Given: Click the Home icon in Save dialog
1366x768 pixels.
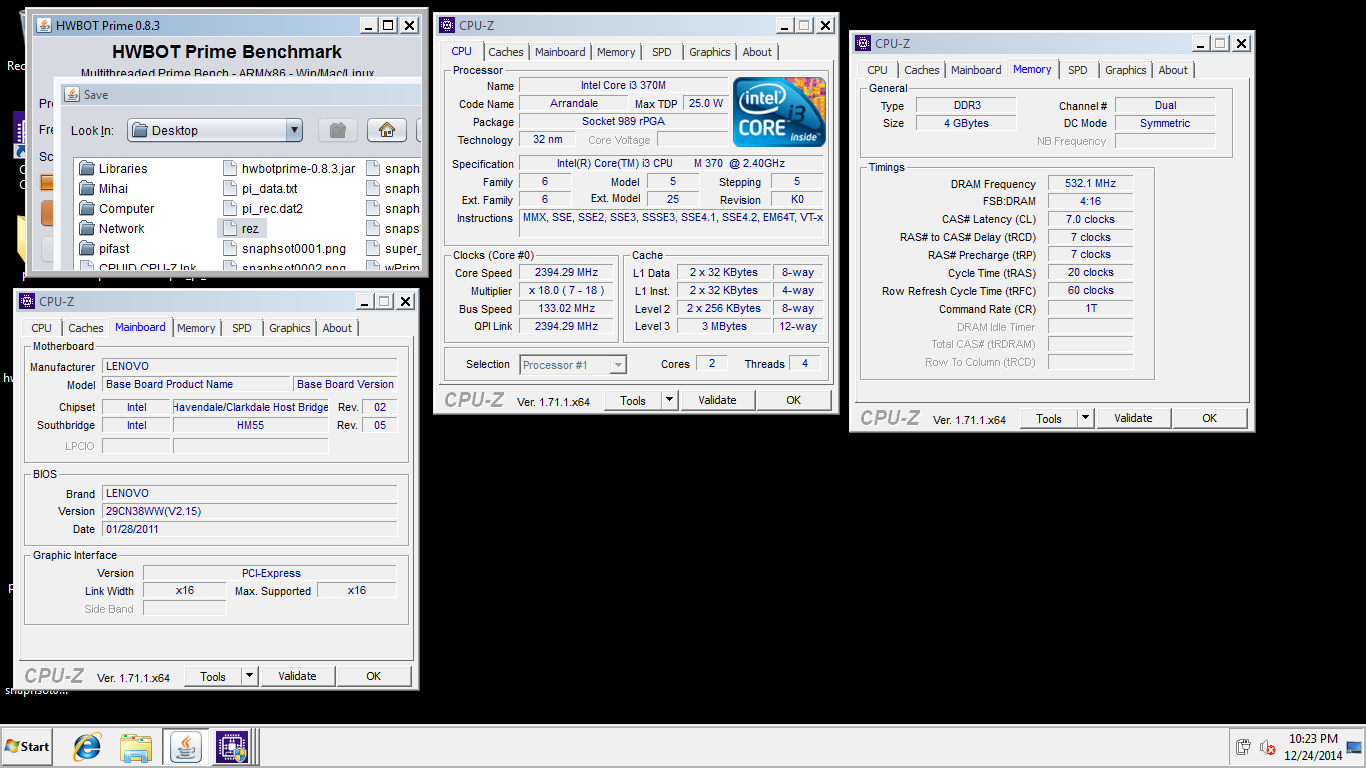Looking at the screenshot, I should click(x=387, y=130).
